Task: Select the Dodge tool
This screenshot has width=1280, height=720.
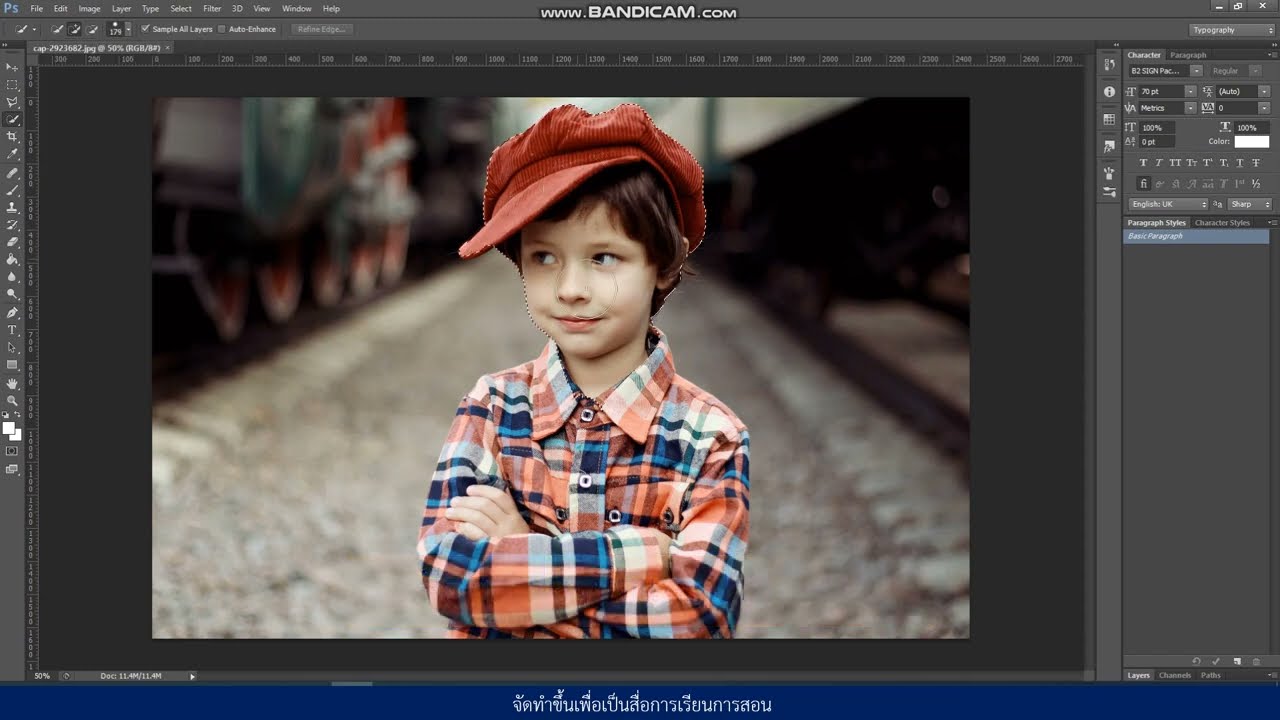Action: click(x=12, y=294)
